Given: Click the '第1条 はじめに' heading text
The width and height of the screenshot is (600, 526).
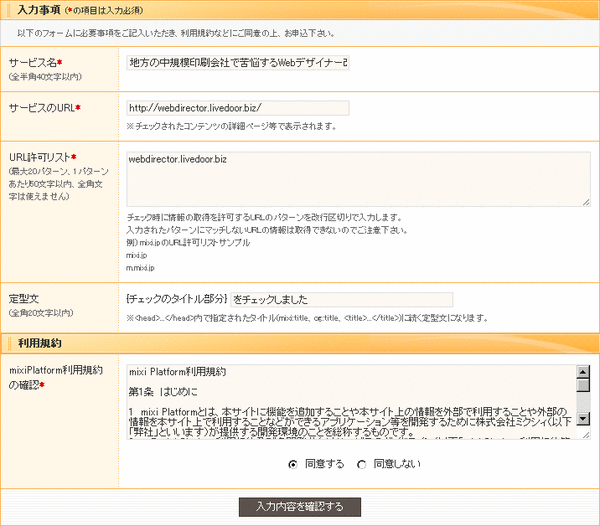Looking at the screenshot, I should click(163, 392).
